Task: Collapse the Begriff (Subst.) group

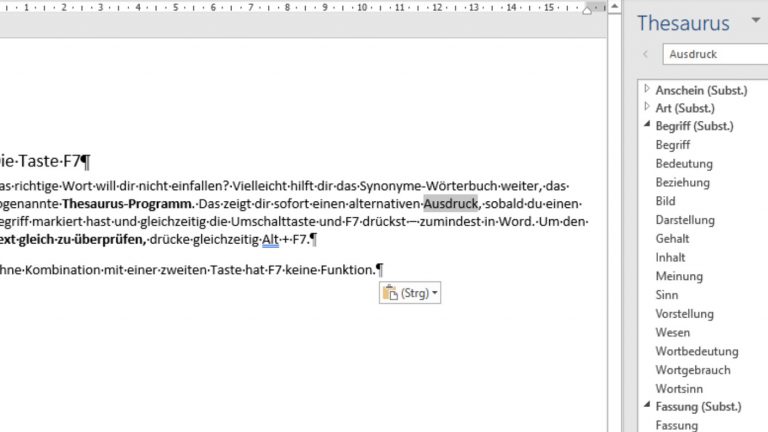Action: tap(647, 126)
